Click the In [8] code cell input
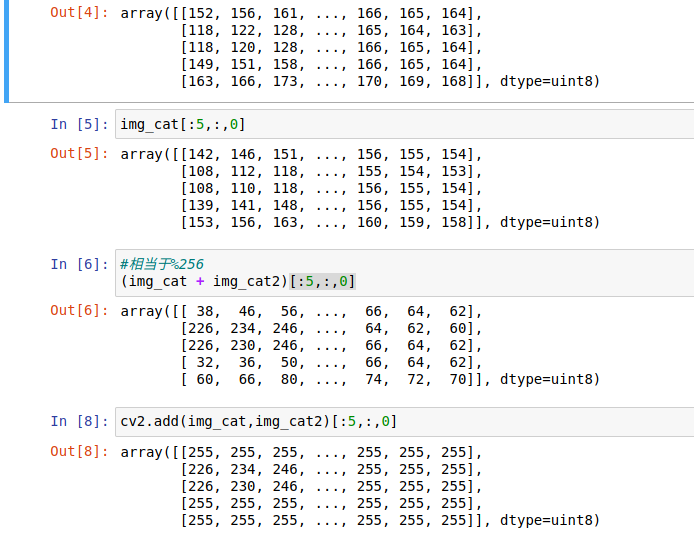The height and width of the screenshot is (552, 694). [405, 422]
